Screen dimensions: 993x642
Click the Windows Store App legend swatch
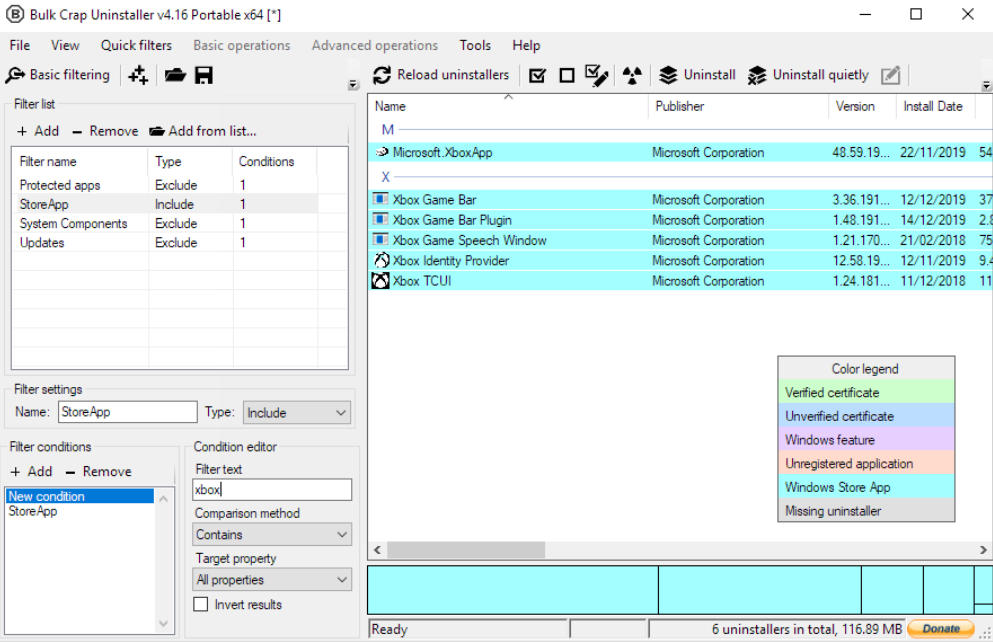pyautogui.click(x=866, y=487)
